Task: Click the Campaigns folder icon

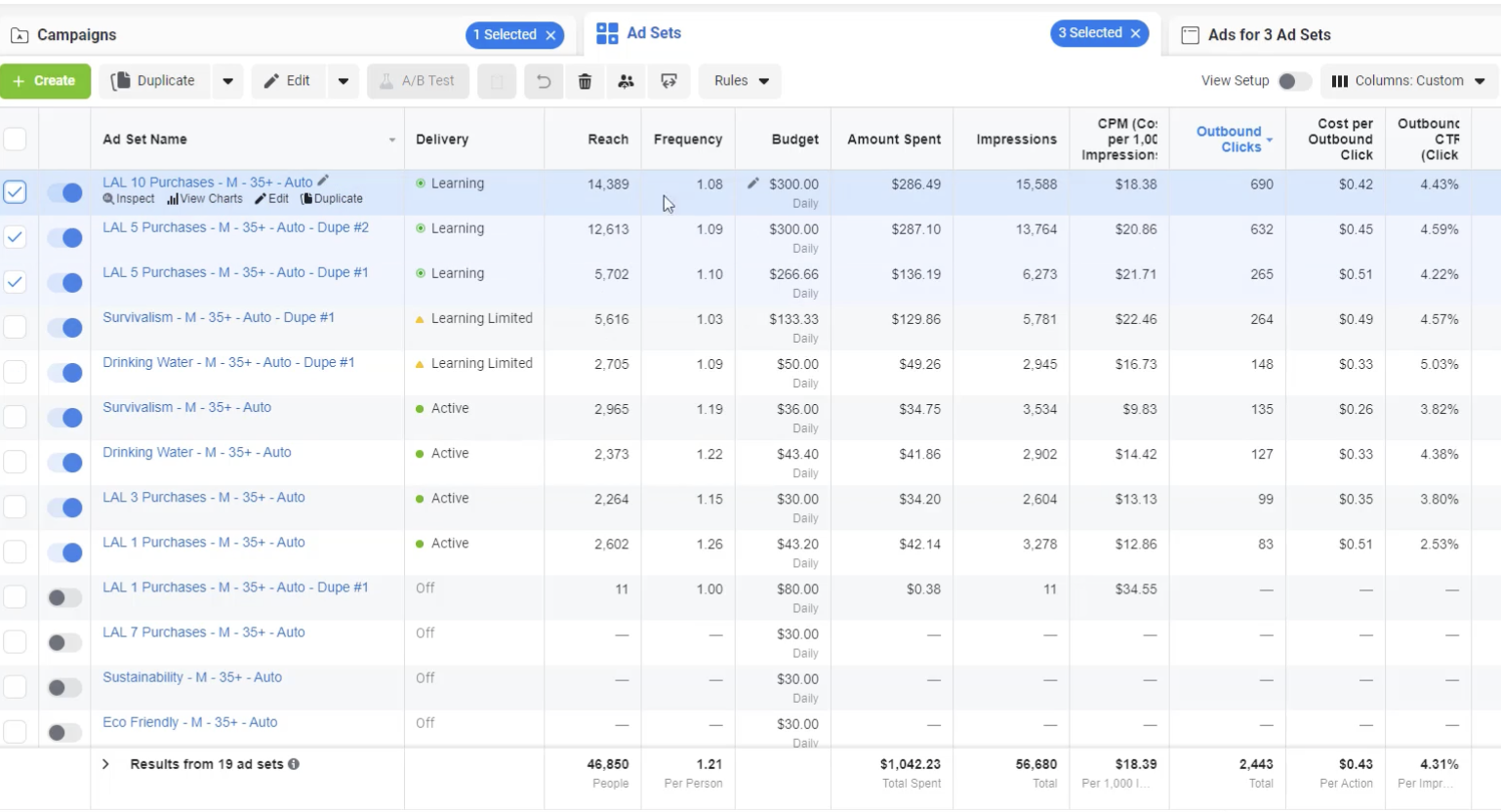Action: pyautogui.click(x=20, y=35)
